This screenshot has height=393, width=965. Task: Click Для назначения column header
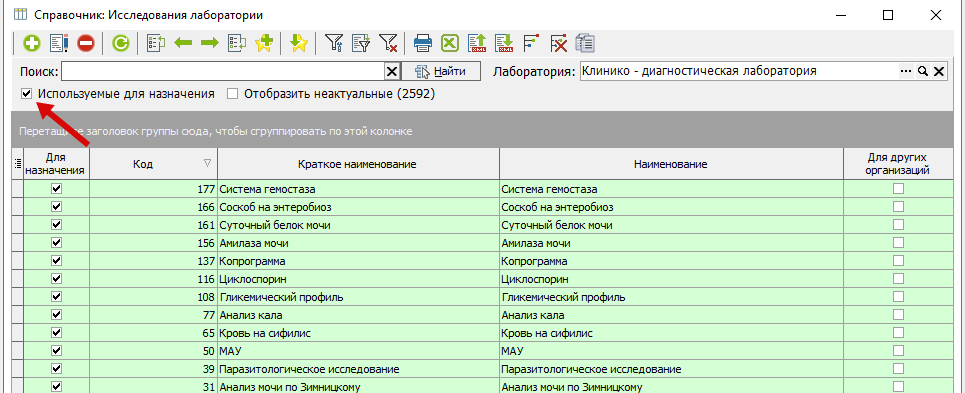57,164
